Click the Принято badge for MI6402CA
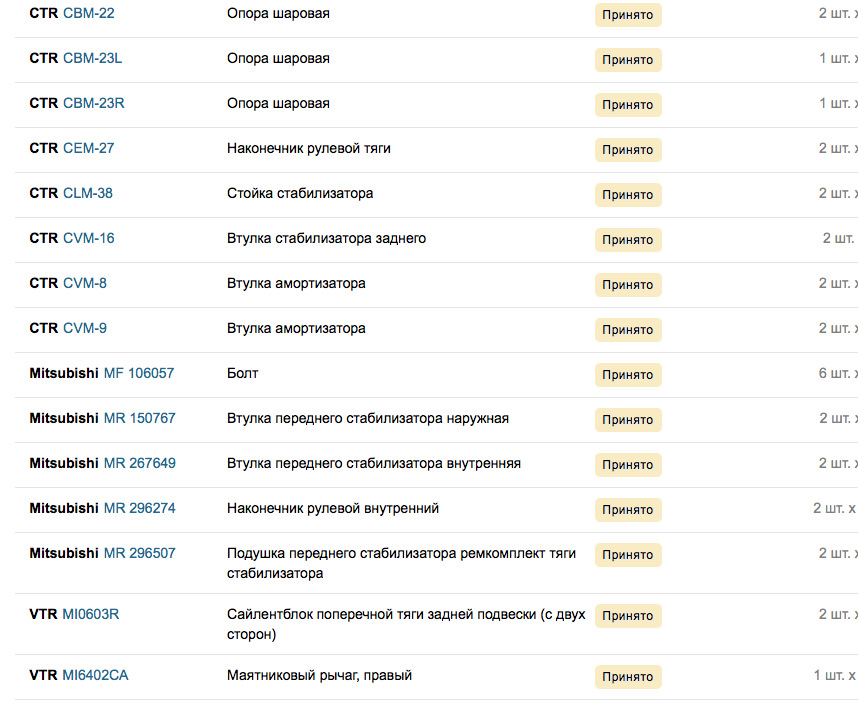 click(x=628, y=677)
